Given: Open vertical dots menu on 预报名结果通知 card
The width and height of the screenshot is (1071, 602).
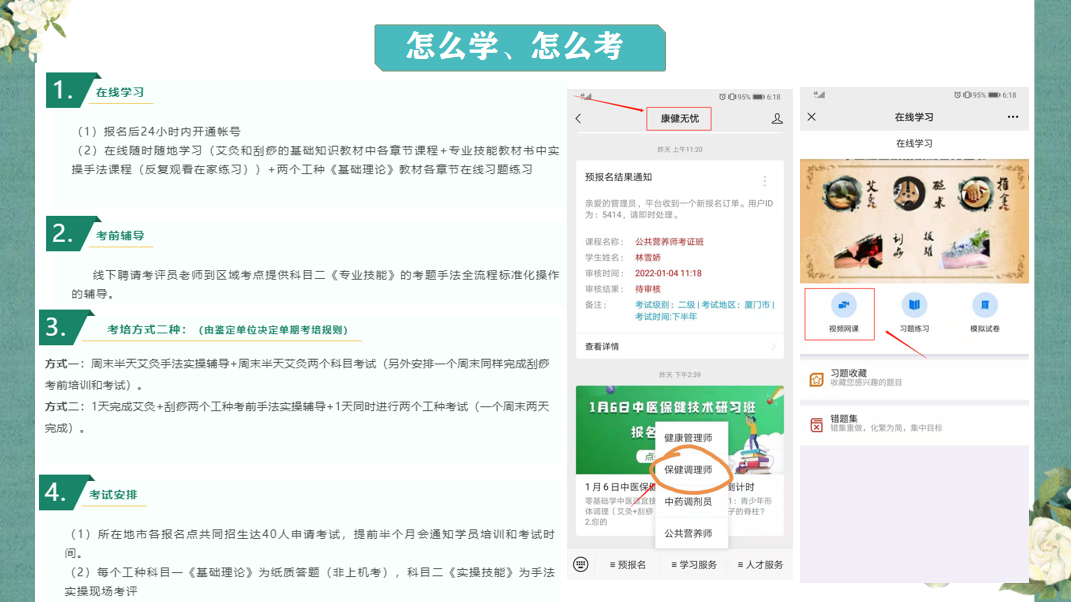Looking at the screenshot, I should click(x=765, y=181).
